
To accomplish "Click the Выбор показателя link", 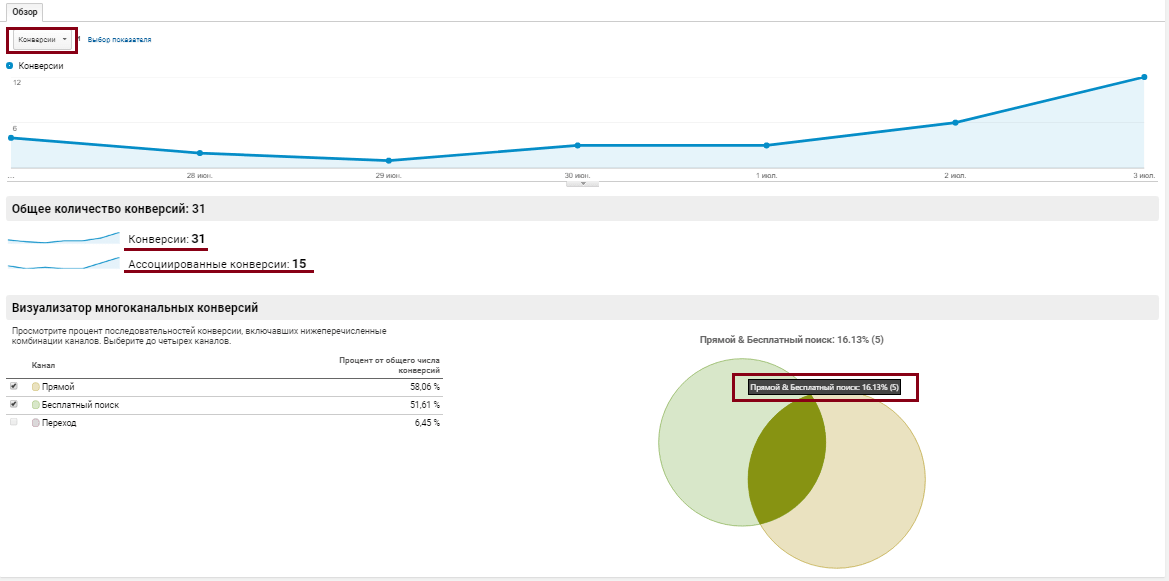I will (x=119, y=40).
